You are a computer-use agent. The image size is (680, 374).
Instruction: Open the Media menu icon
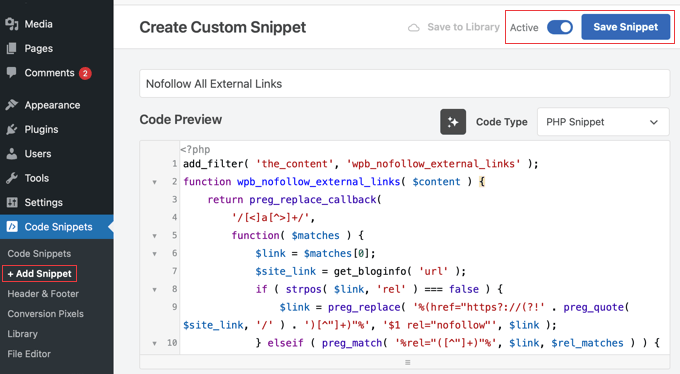(x=12, y=24)
